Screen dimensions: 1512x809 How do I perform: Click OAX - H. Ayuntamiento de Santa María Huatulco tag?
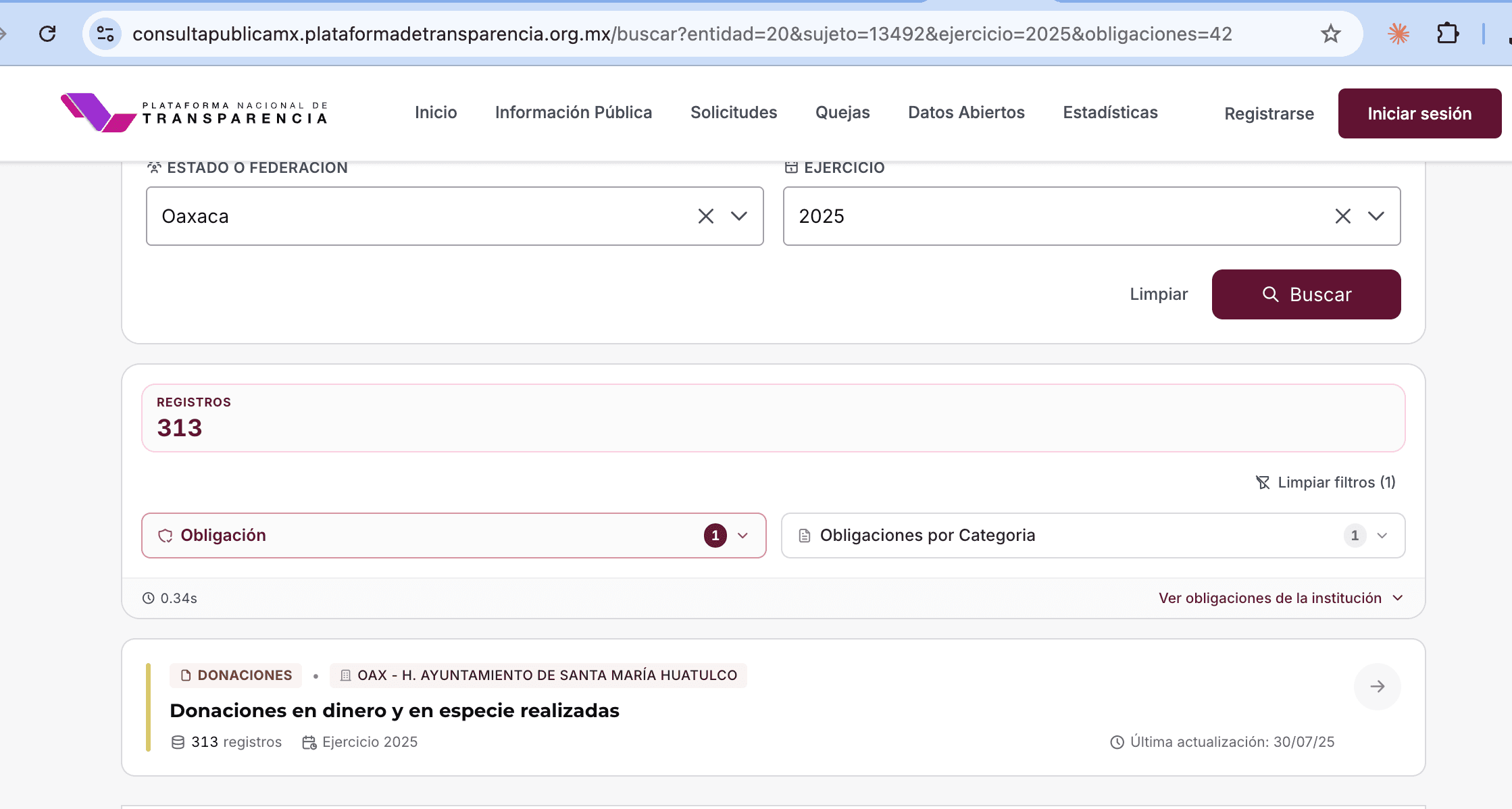(x=538, y=675)
